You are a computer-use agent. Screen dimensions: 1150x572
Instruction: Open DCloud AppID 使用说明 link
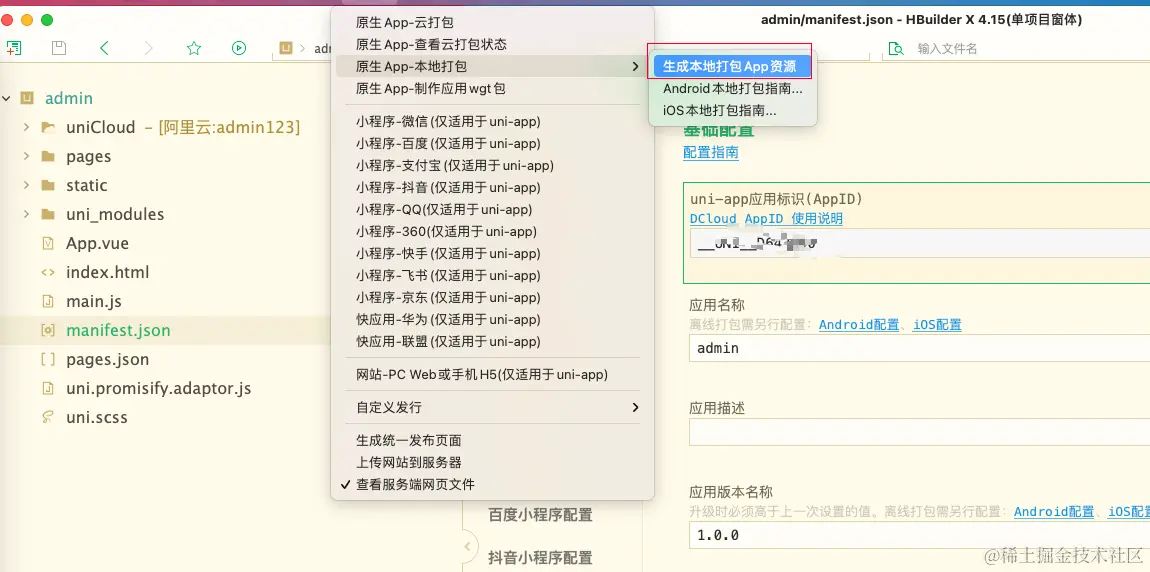(766, 219)
